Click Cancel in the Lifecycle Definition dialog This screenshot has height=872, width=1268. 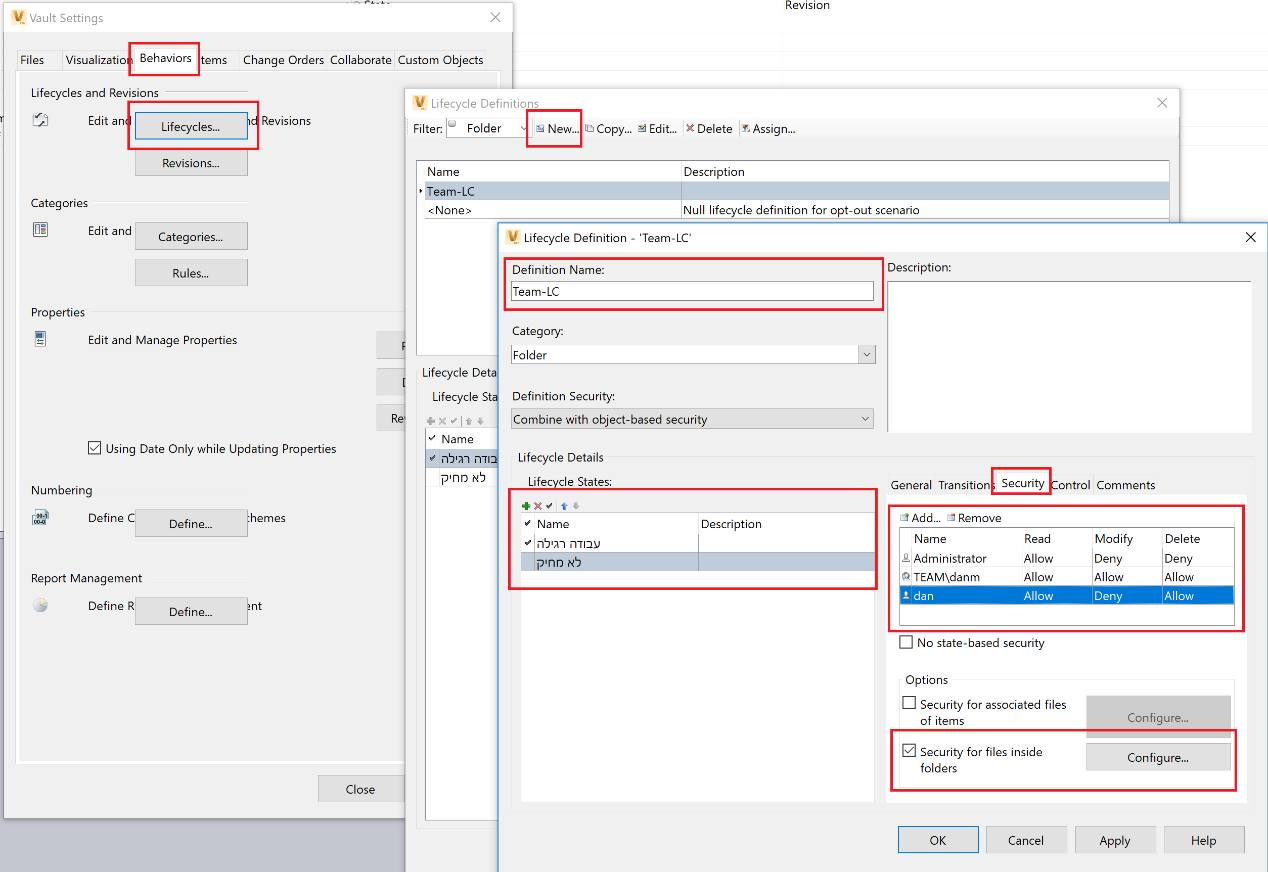pos(1026,840)
